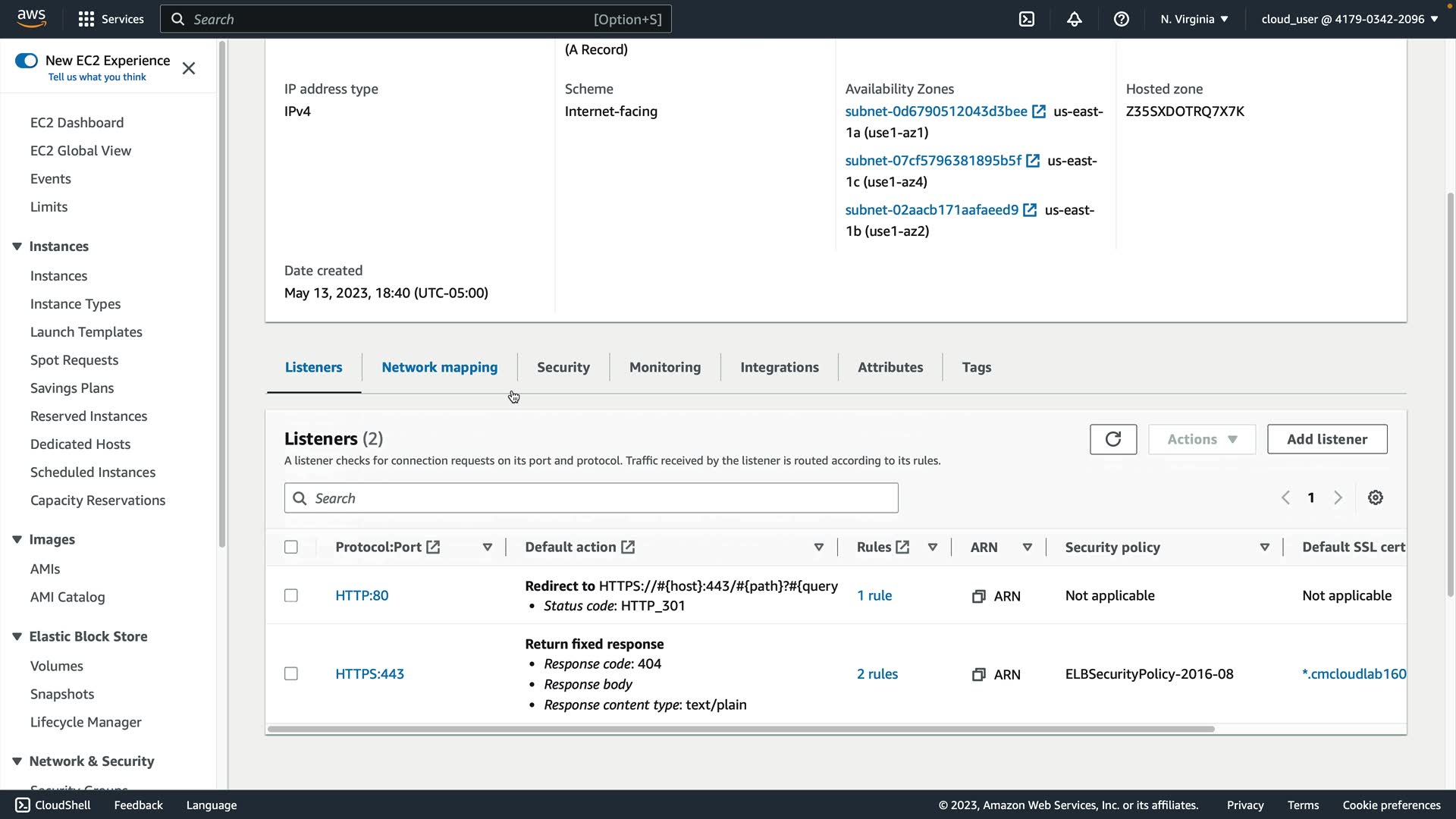Click the help question mark icon
This screenshot has height=819, width=1456.
pyautogui.click(x=1121, y=19)
